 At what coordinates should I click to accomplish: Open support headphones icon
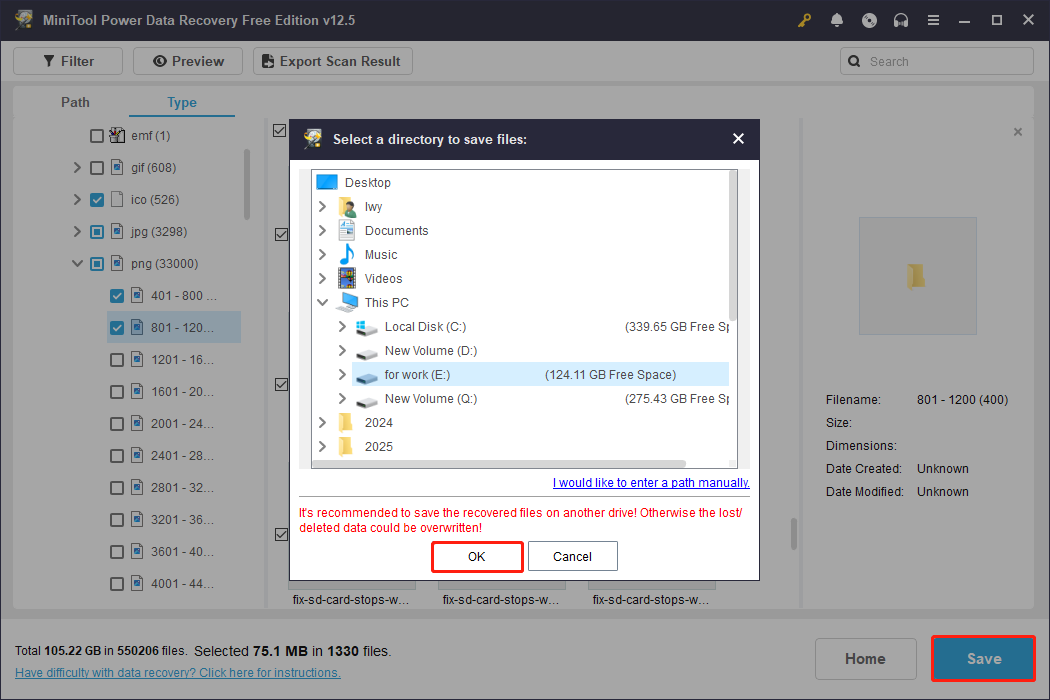pos(901,20)
